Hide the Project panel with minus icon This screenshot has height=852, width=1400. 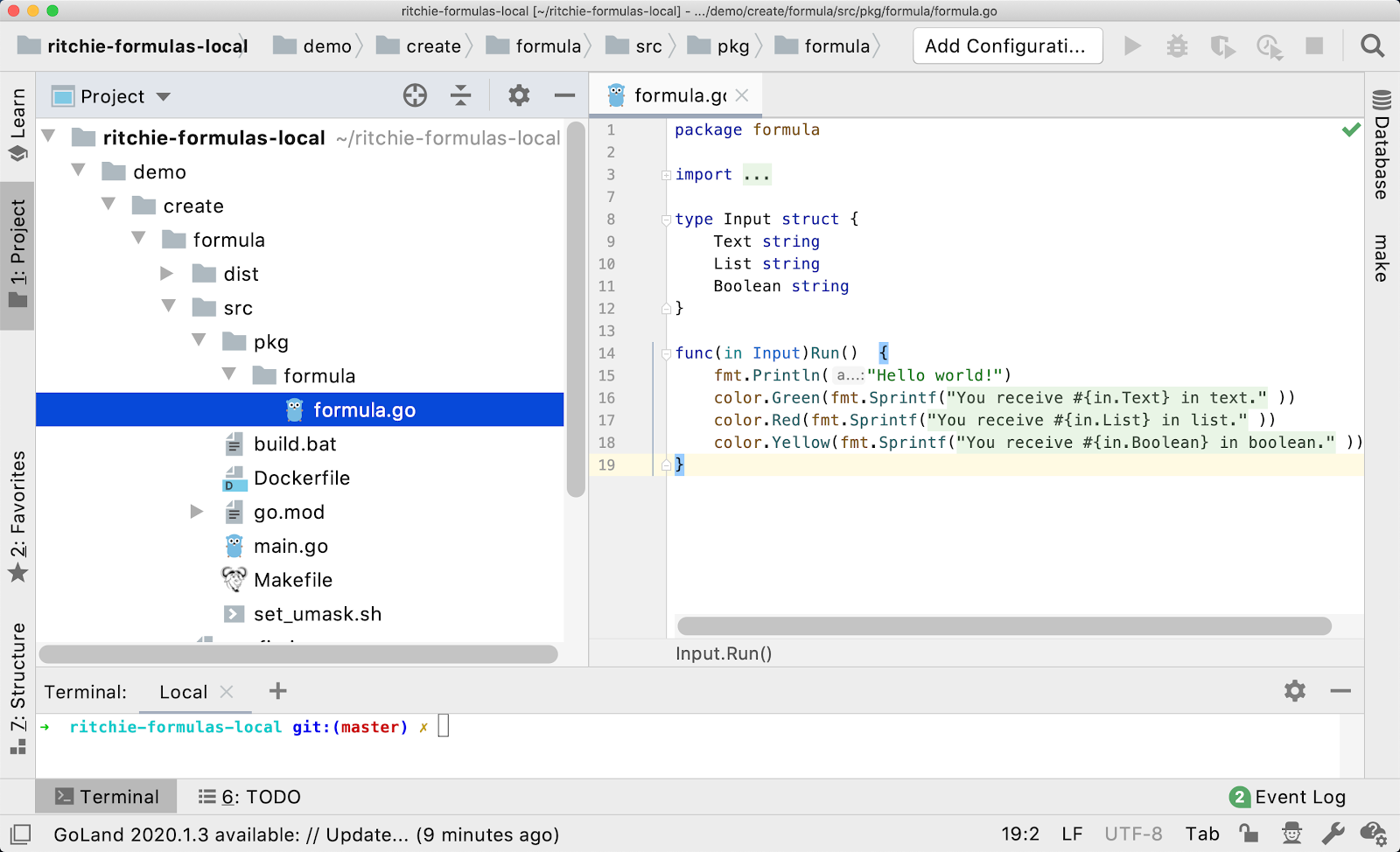[x=564, y=95]
